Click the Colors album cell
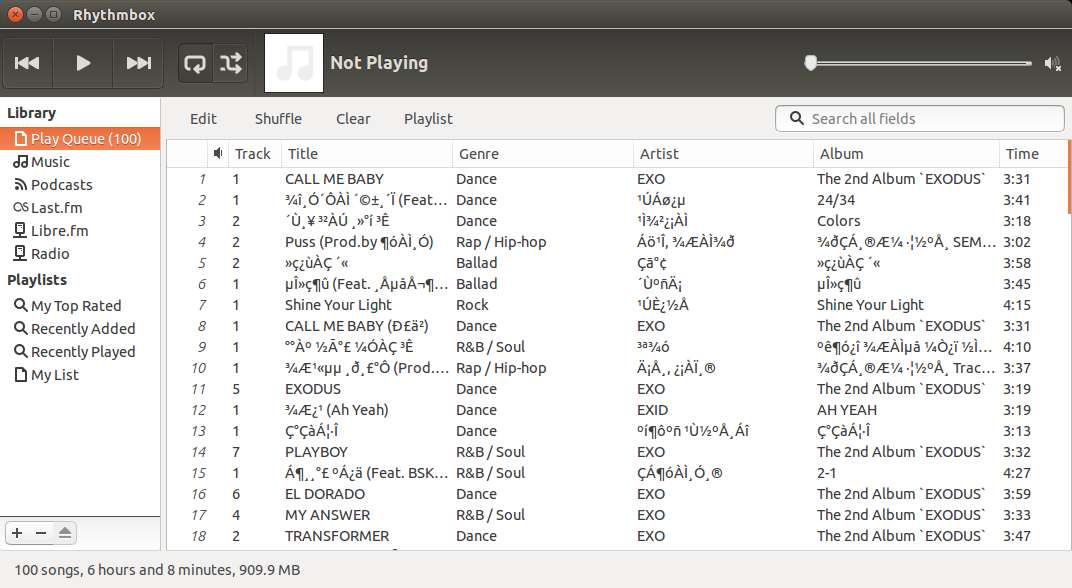This screenshot has width=1072, height=588. click(838, 221)
